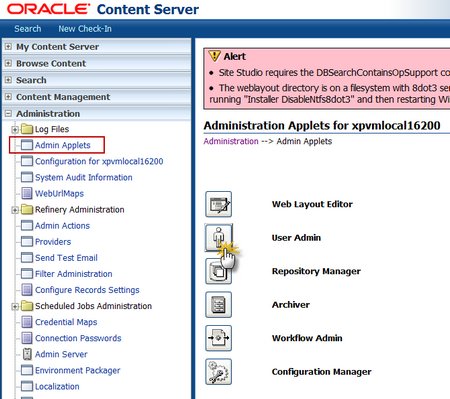Image resolution: width=450 pixels, height=399 pixels.
Task: Click the WebUrlMaps page icon
Action: point(27,193)
